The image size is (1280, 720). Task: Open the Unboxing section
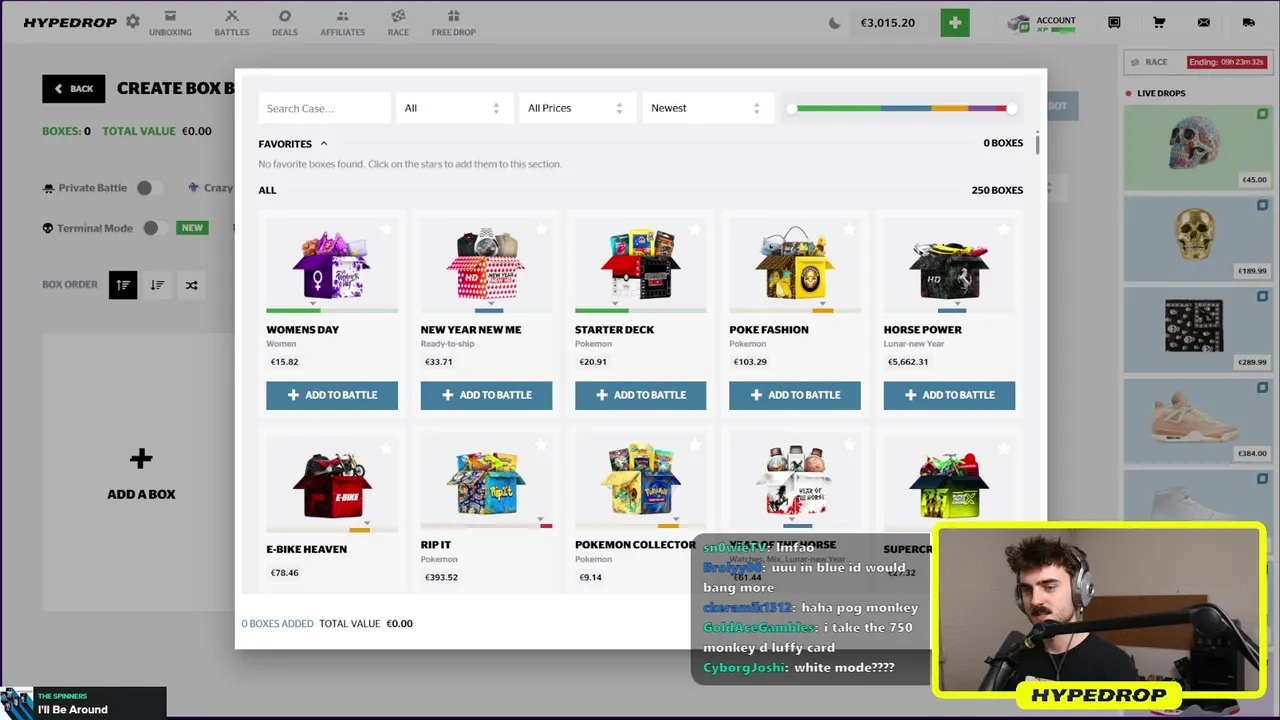point(170,22)
